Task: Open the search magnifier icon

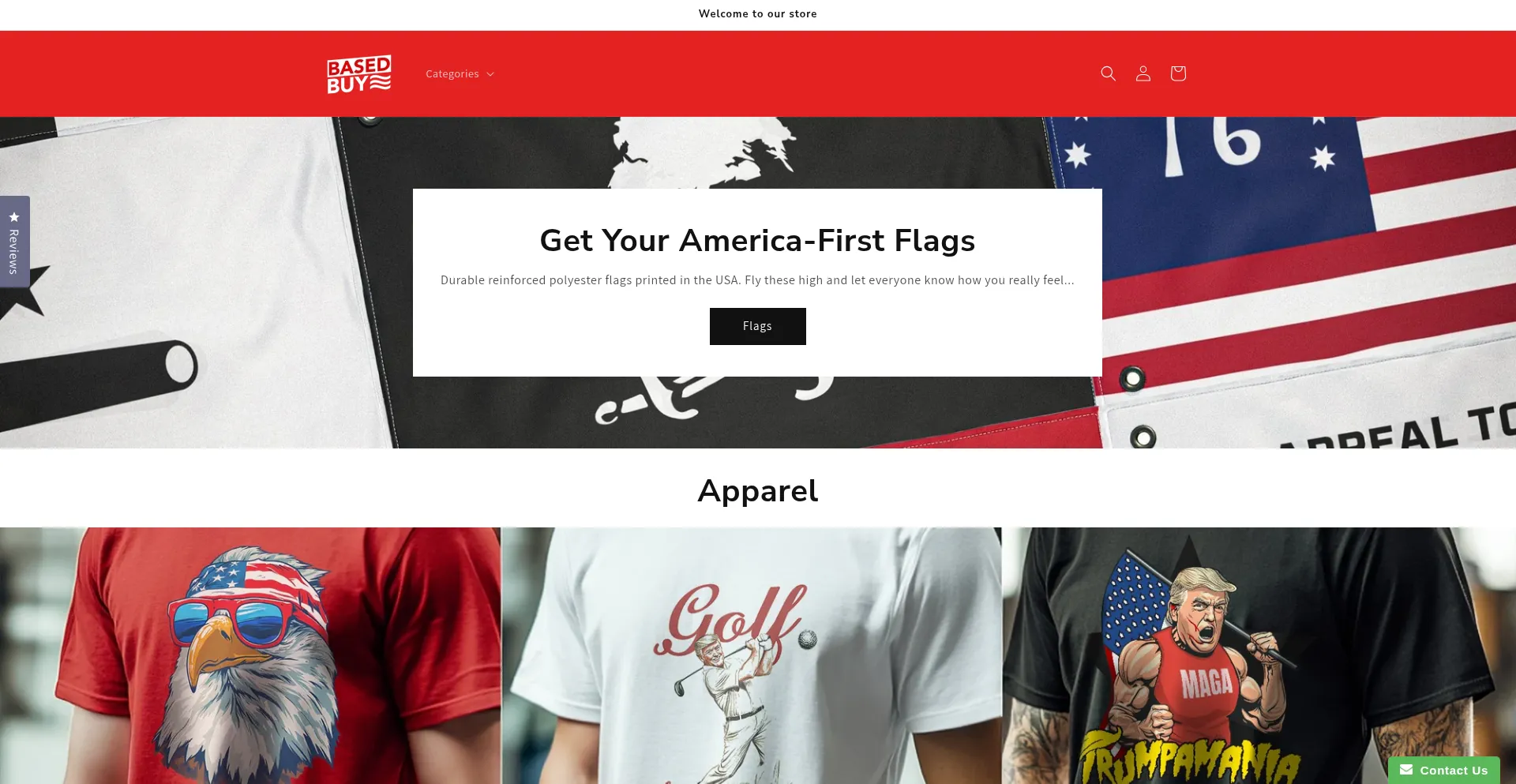Action: tap(1108, 73)
